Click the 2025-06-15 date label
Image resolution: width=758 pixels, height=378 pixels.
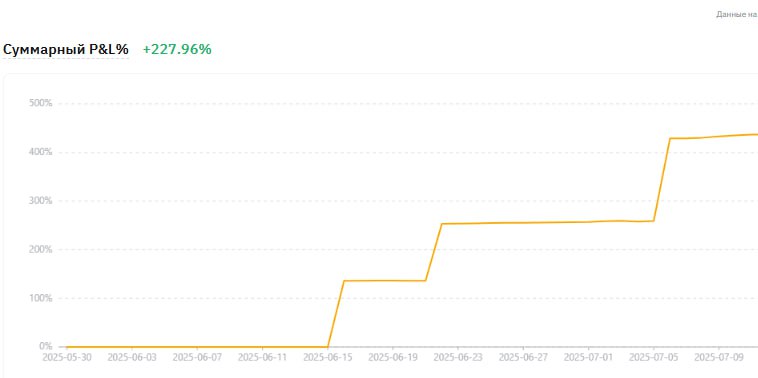point(328,358)
